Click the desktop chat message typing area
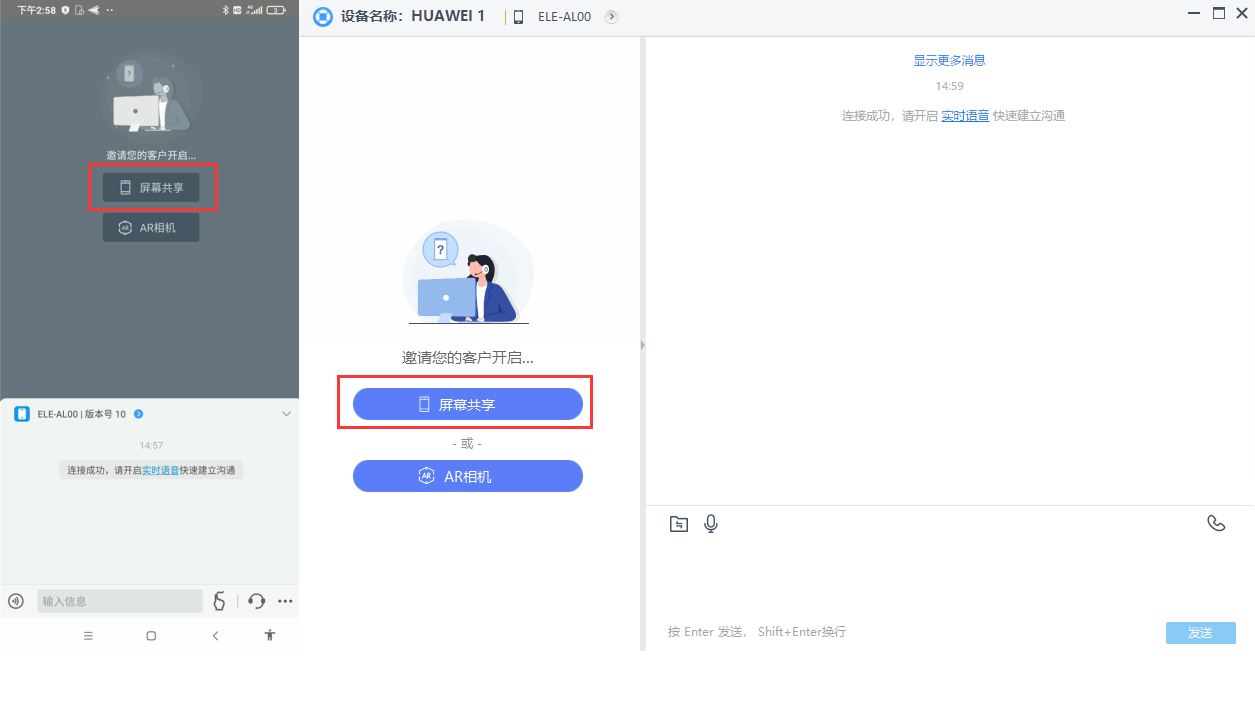 point(950,580)
